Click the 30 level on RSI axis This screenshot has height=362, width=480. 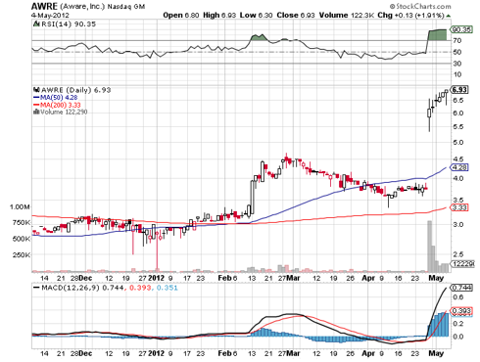coord(457,63)
